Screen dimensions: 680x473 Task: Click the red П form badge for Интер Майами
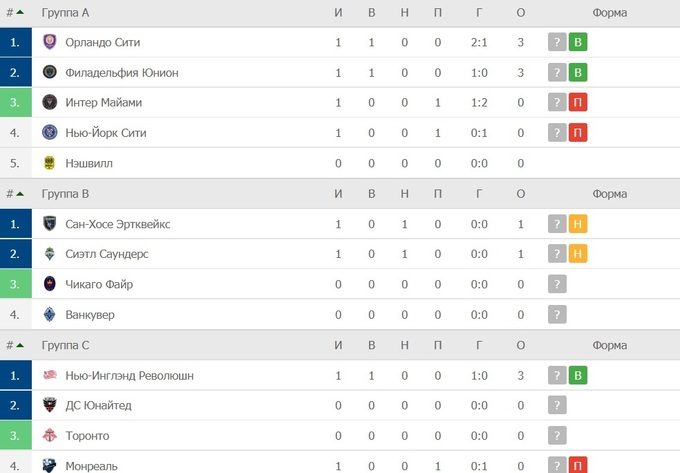(x=578, y=102)
